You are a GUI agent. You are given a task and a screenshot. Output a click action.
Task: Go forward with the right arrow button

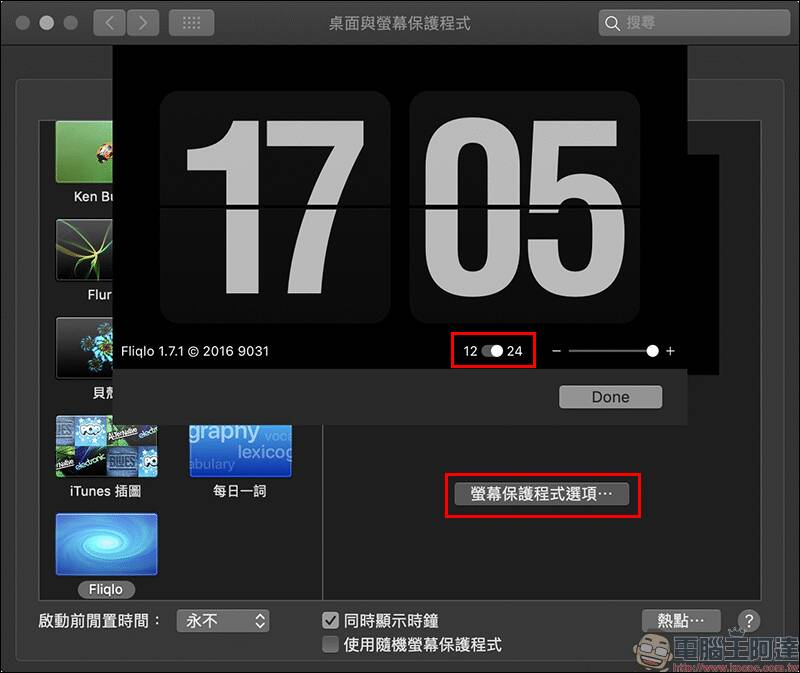[143, 23]
